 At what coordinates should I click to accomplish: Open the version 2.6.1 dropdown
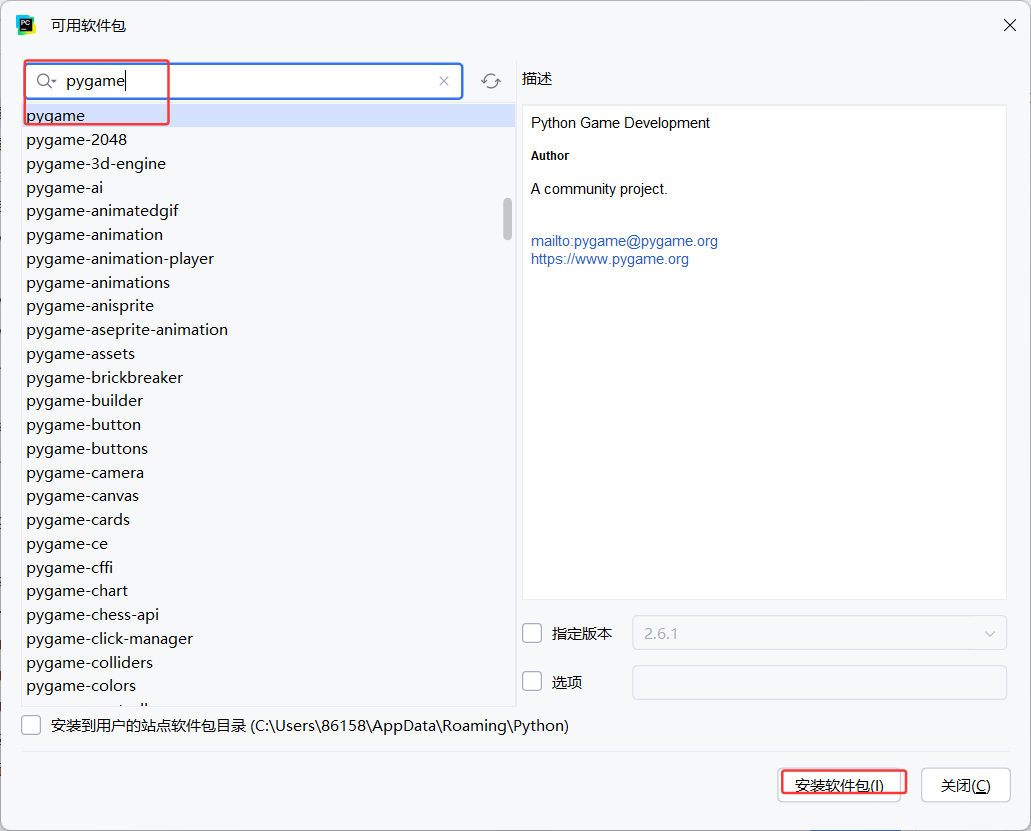click(x=819, y=633)
